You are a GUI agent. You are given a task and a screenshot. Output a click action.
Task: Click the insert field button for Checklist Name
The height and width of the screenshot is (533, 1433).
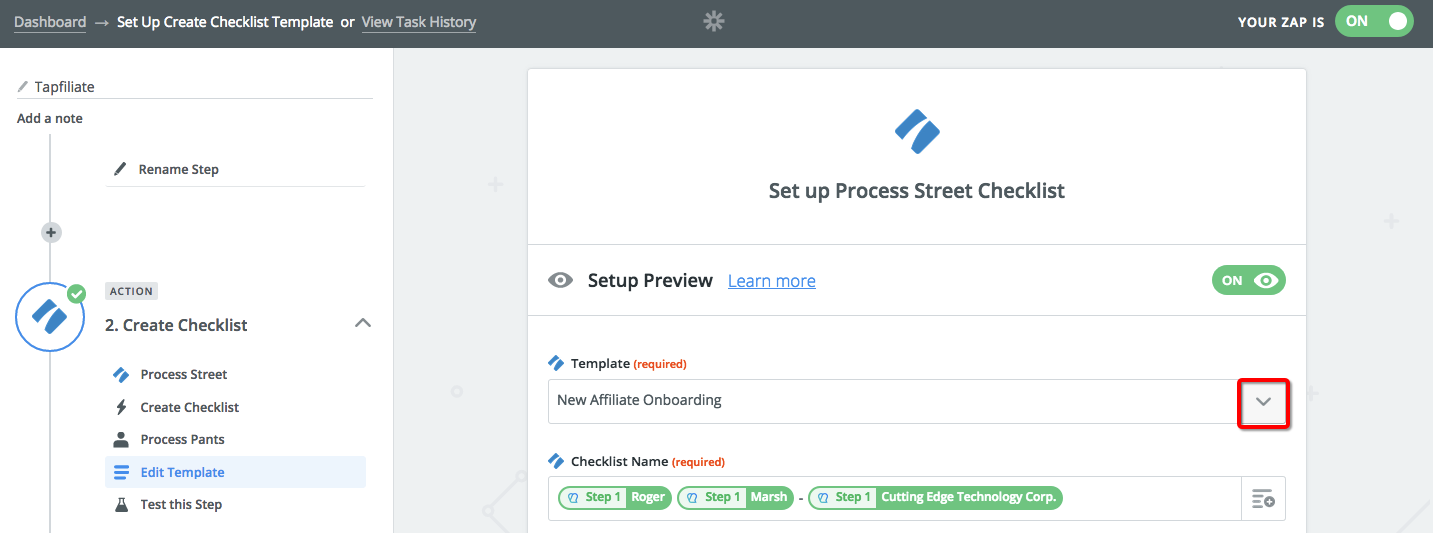(x=1263, y=498)
